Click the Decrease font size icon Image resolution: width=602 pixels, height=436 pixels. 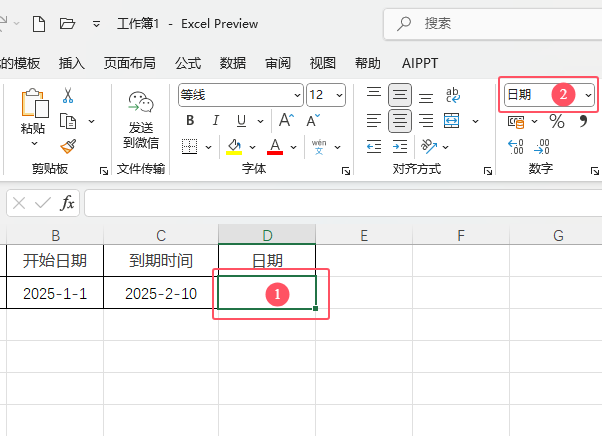tap(313, 120)
